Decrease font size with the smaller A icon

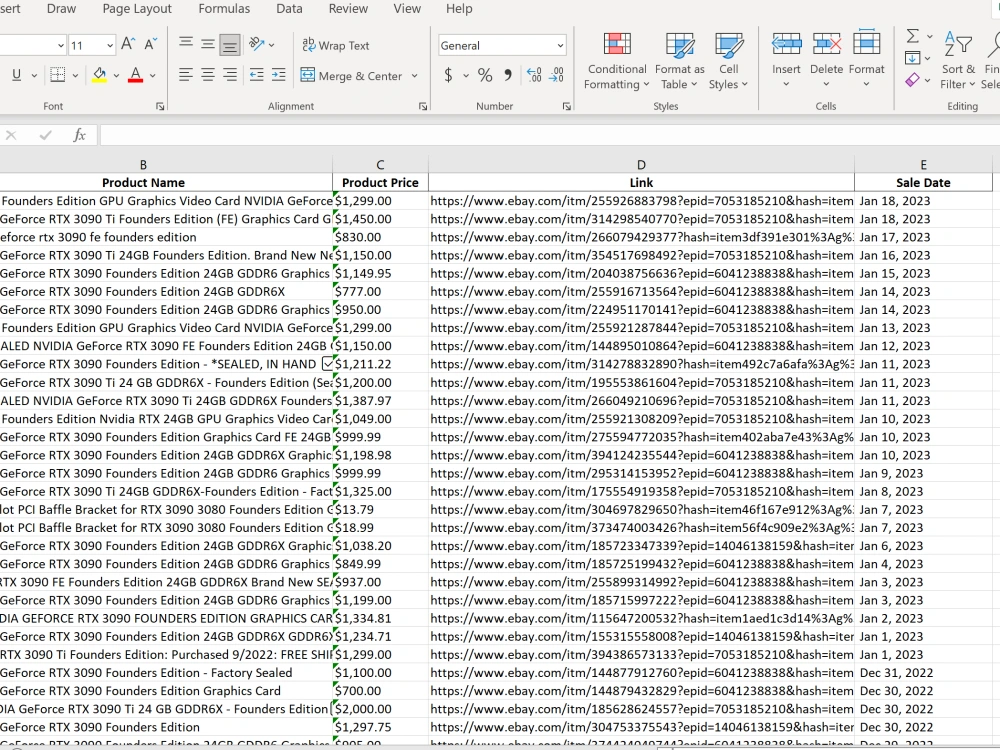pyautogui.click(x=151, y=44)
